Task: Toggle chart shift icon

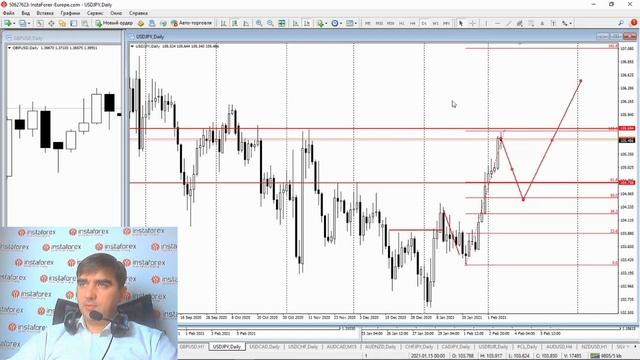Action: coord(307,23)
